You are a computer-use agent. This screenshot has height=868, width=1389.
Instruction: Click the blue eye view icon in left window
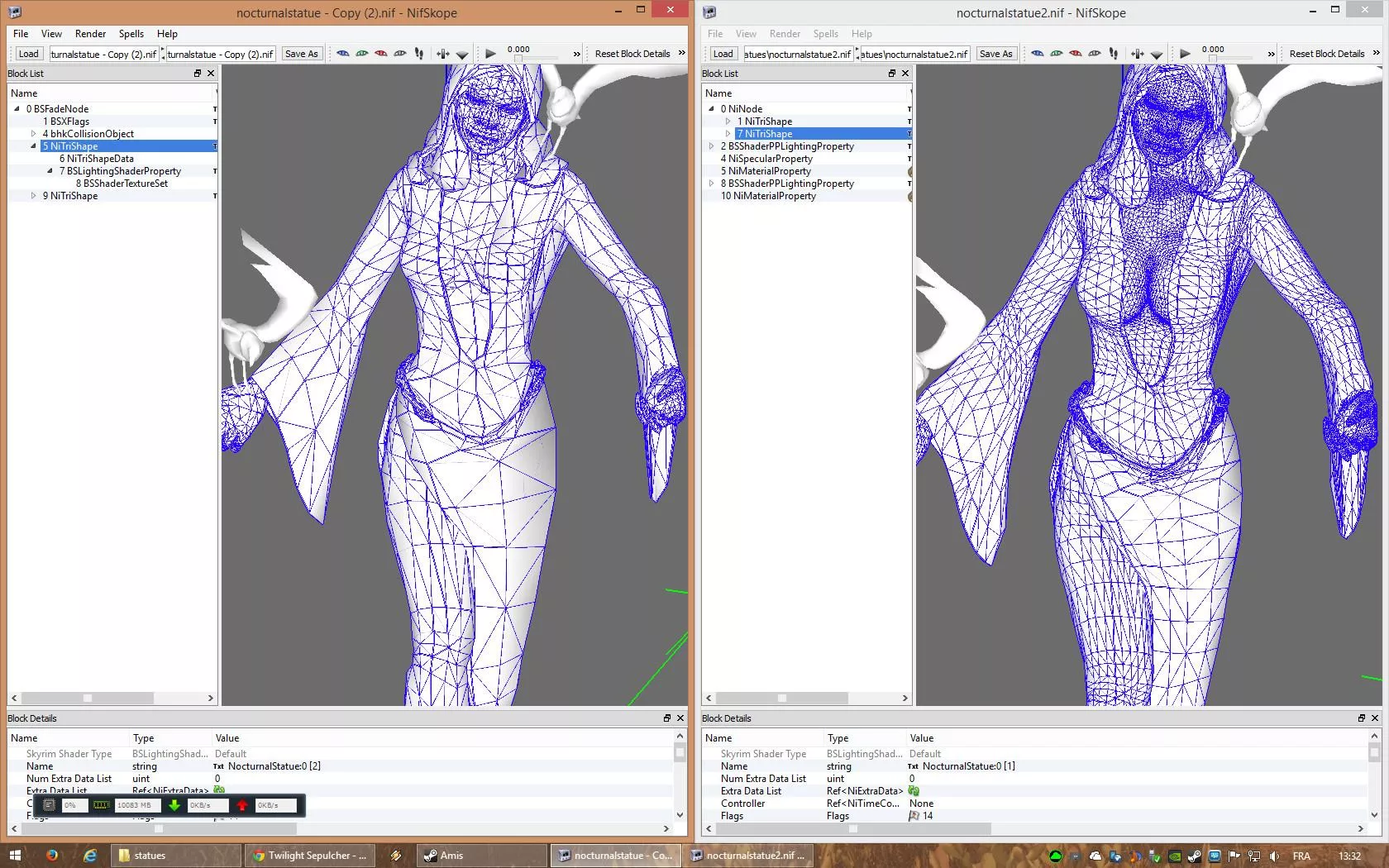pyautogui.click(x=343, y=54)
